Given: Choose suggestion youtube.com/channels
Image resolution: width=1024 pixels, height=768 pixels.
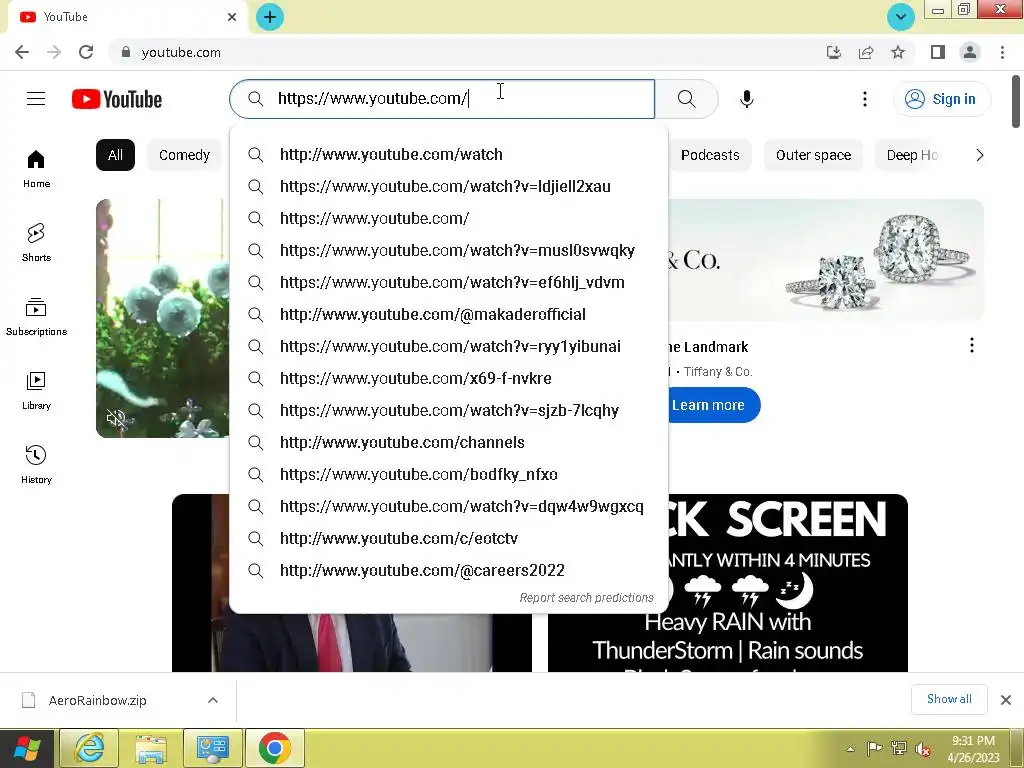Looking at the screenshot, I should pos(449,442).
